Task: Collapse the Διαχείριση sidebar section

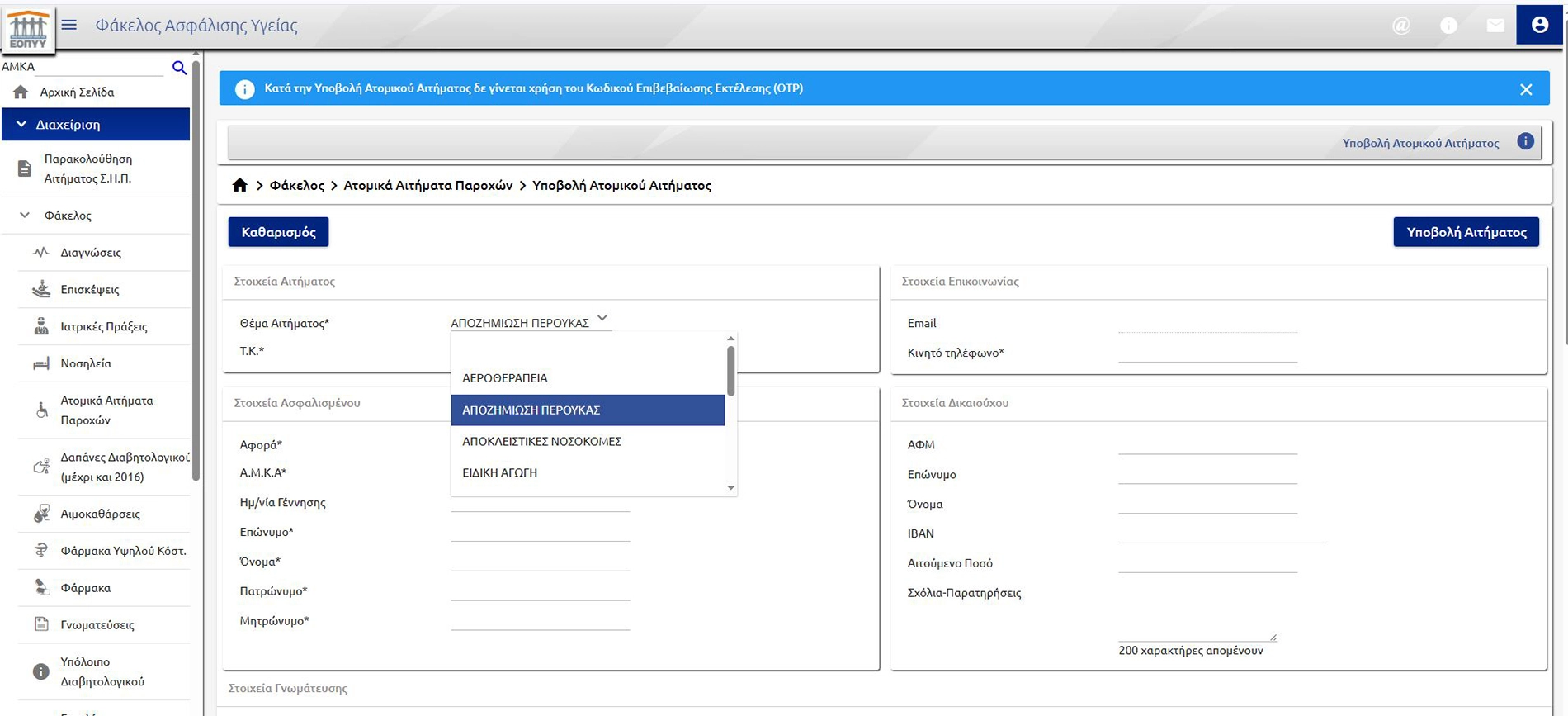Action: tap(21, 124)
